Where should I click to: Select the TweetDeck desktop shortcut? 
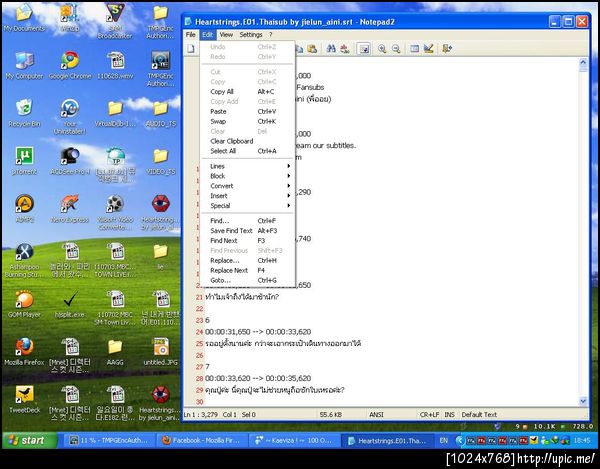click(x=24, y=399)
